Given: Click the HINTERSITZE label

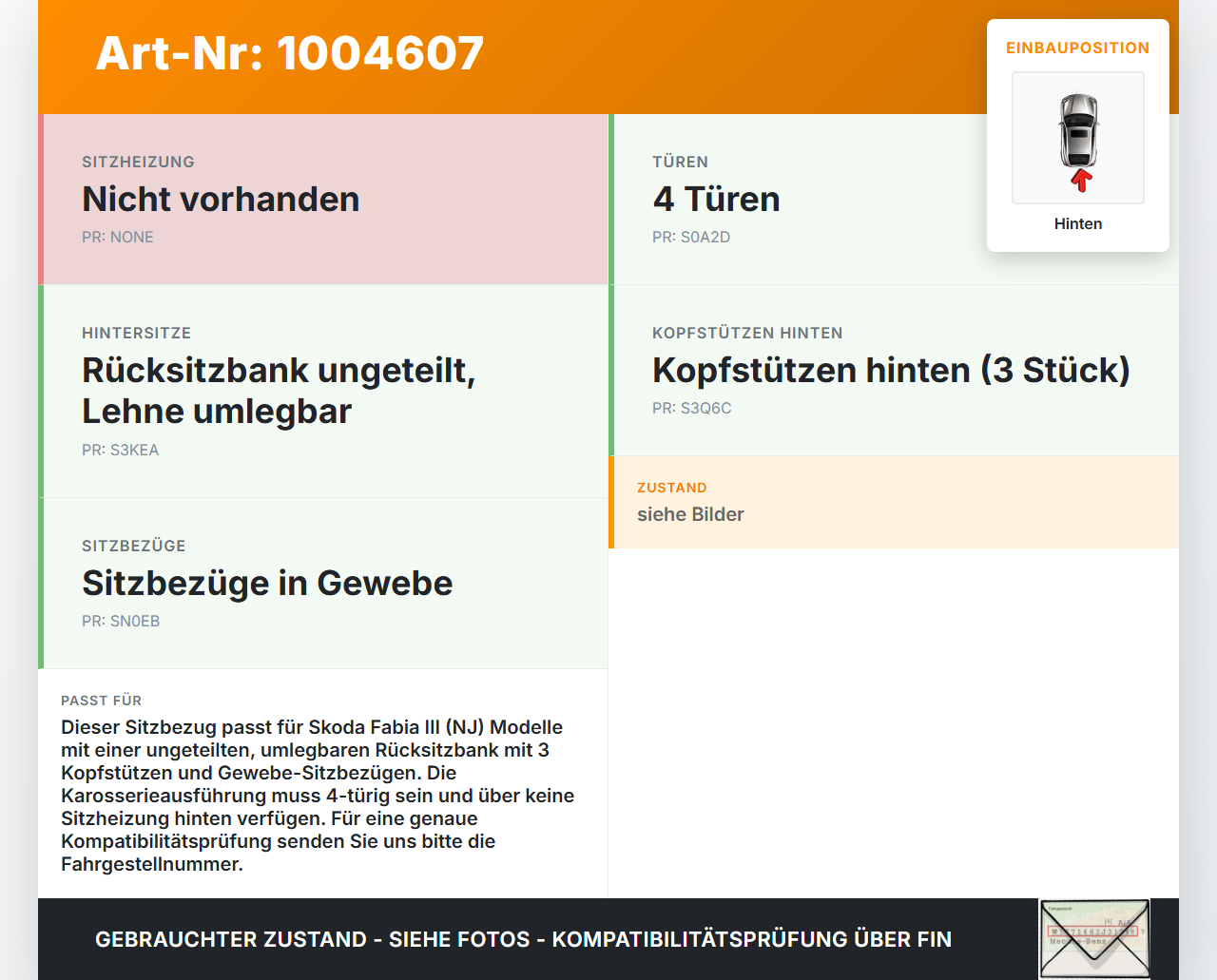Looking at the screenshot, I should [136, 333].
